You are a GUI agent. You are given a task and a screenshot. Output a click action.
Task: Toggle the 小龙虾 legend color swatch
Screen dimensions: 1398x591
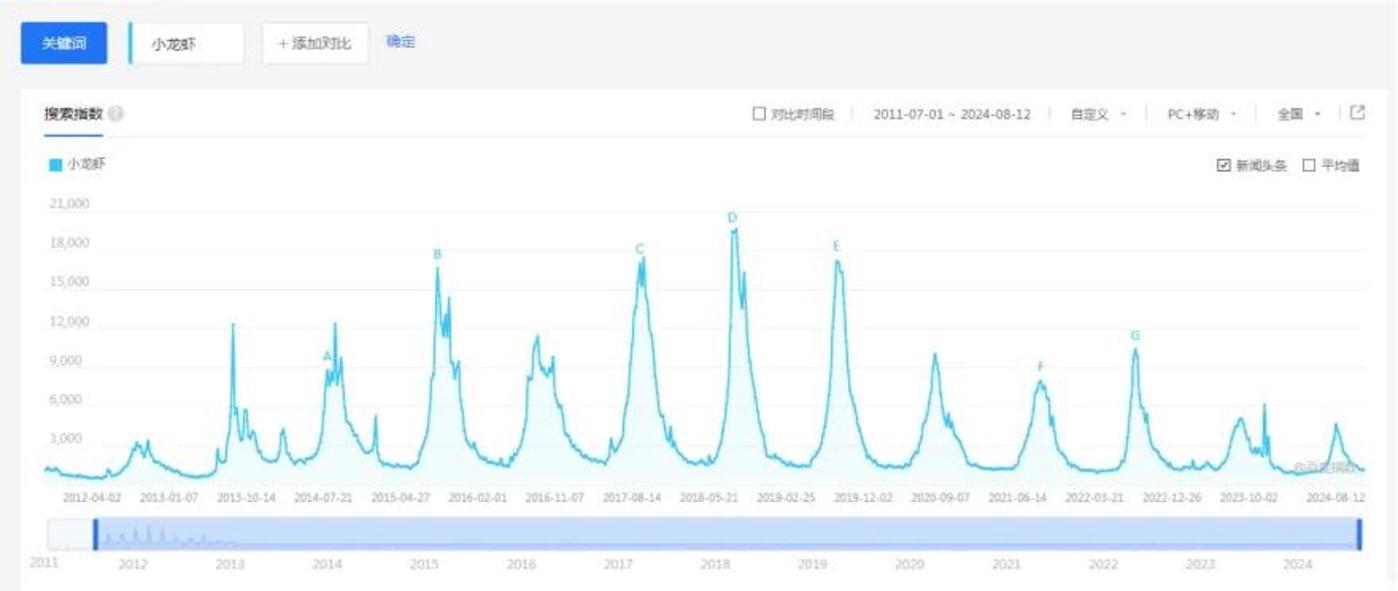click(56, 165)
